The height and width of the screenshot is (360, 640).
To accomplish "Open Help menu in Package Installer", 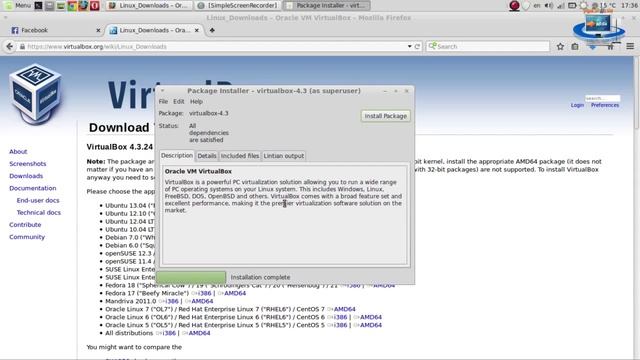I will coord(196,101).
